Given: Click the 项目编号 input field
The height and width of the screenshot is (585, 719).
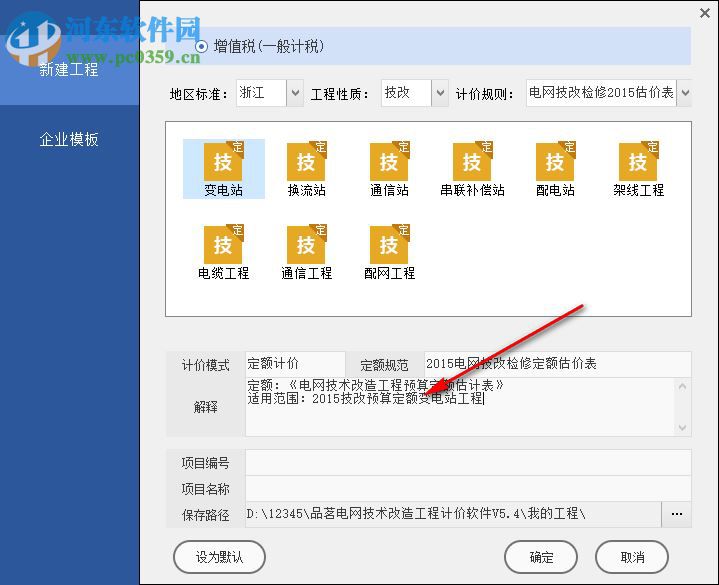Looking at the screenshot, I should (468, 463).
